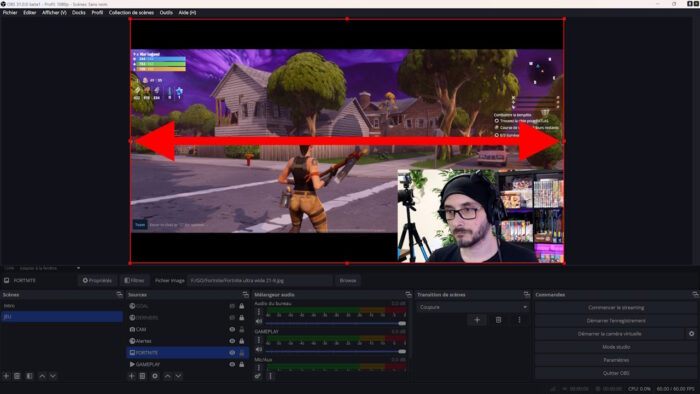Delete the scene transition with the trash icon

[x=498, y=319]
